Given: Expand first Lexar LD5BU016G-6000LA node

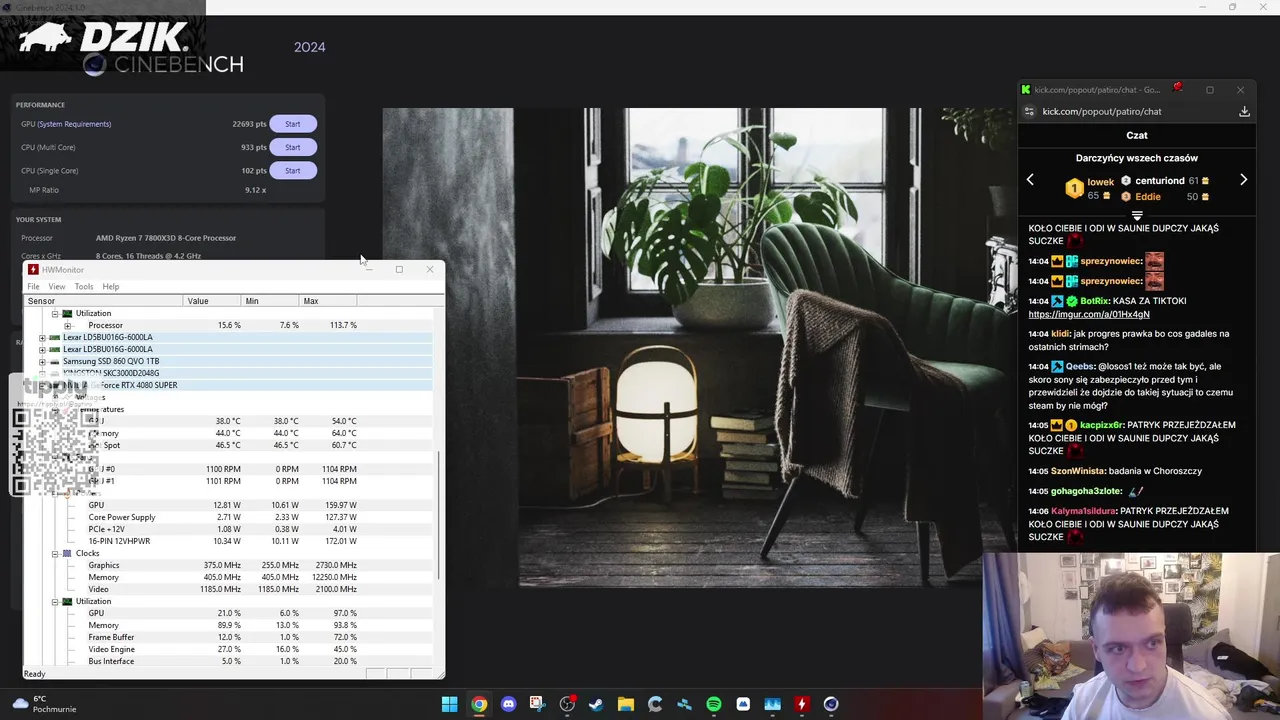Looking at the screenshot, I should tap(42, 337).
